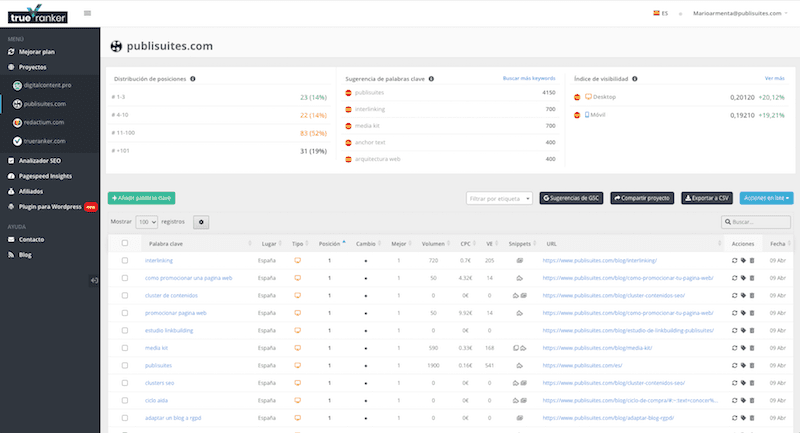Delete the publisuites keyword row
Screen dimensions: 800x433
click(x=752, y=365)
